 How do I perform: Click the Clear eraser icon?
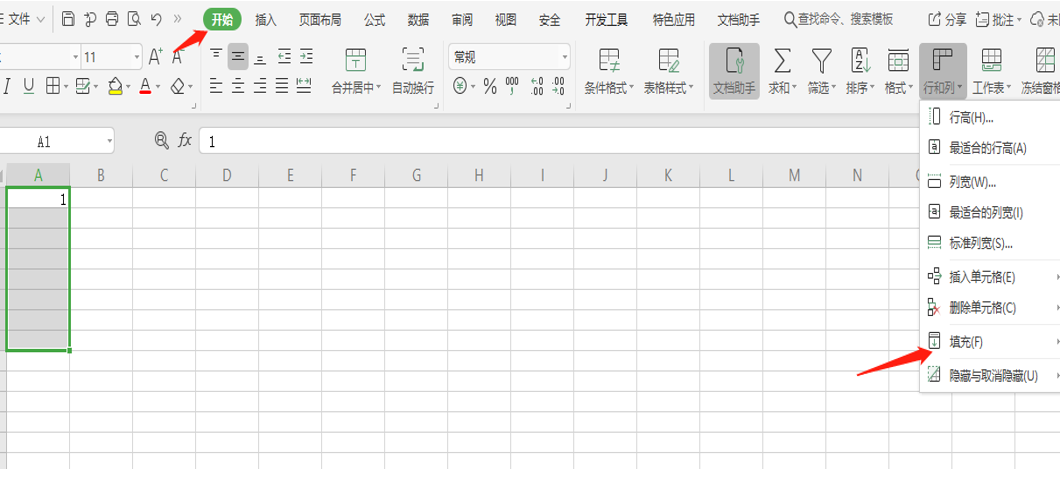tap(177, 86)
